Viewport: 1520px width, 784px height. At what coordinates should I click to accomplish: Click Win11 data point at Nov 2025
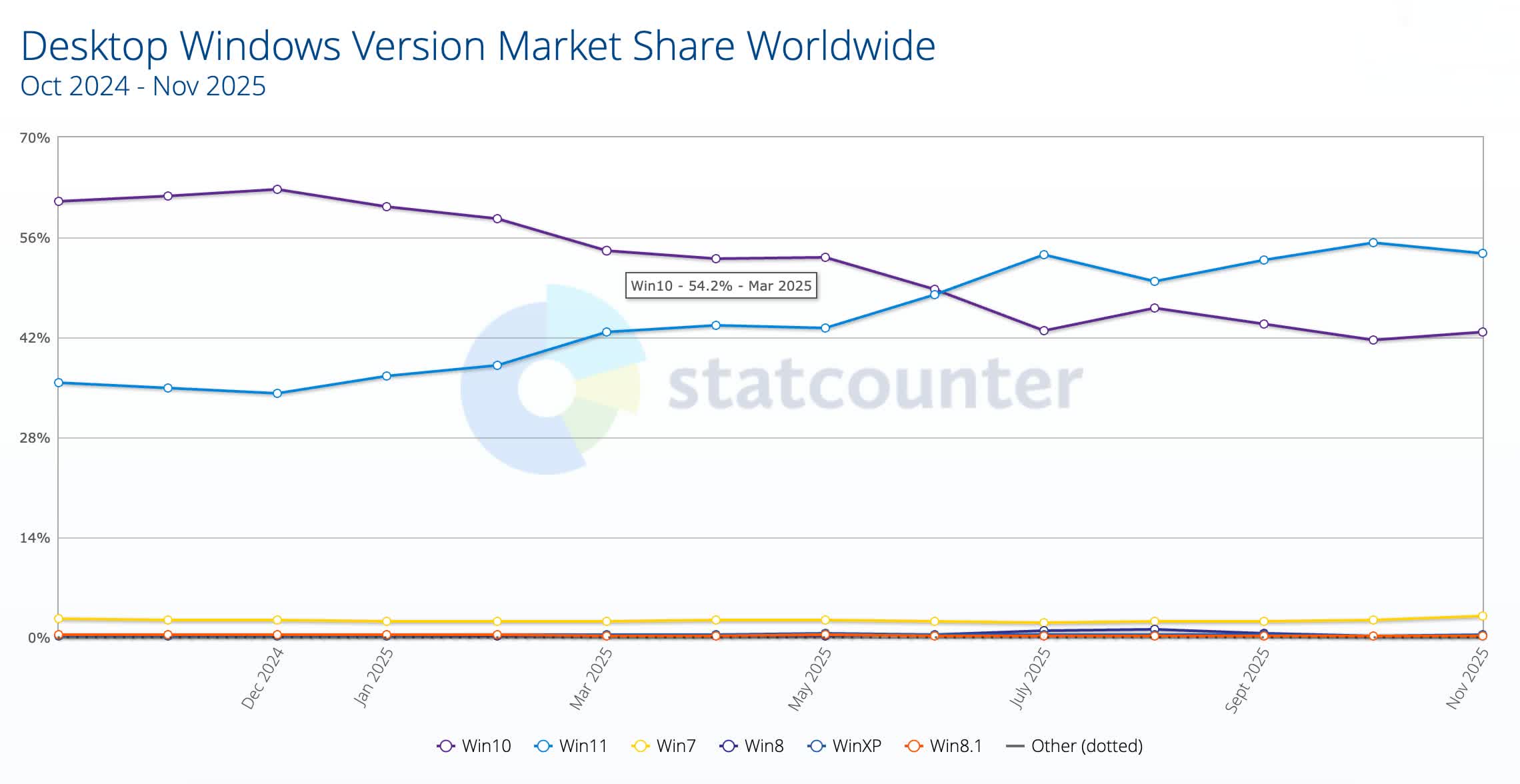[x=1483, y=253]
